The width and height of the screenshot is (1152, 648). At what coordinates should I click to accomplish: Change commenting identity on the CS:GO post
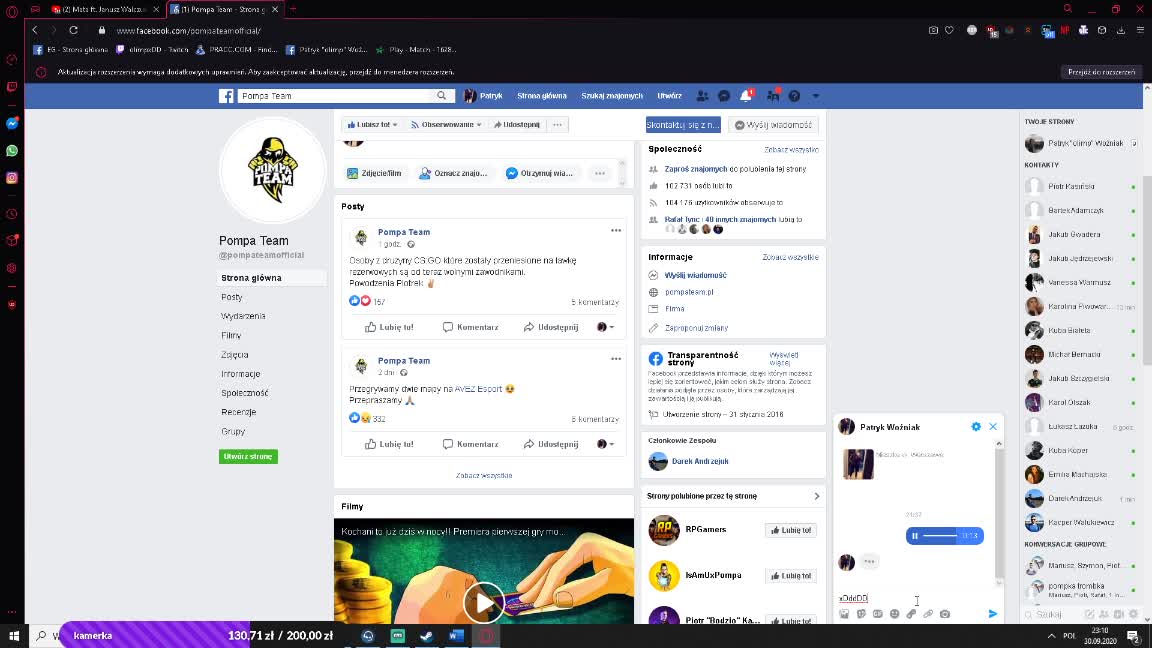point(605,327)
